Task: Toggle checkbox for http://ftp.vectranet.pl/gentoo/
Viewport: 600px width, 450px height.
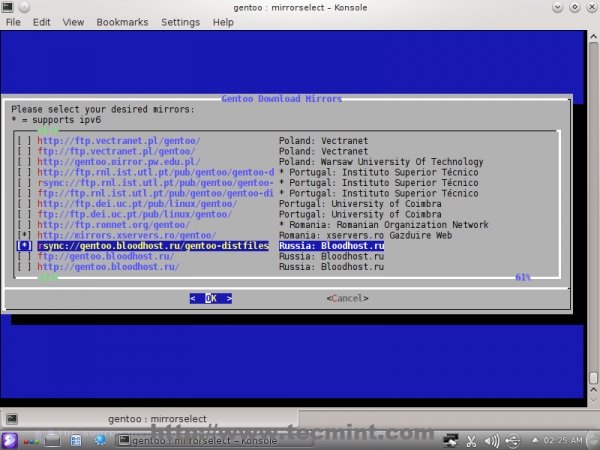Action: [x=24, y=141]
